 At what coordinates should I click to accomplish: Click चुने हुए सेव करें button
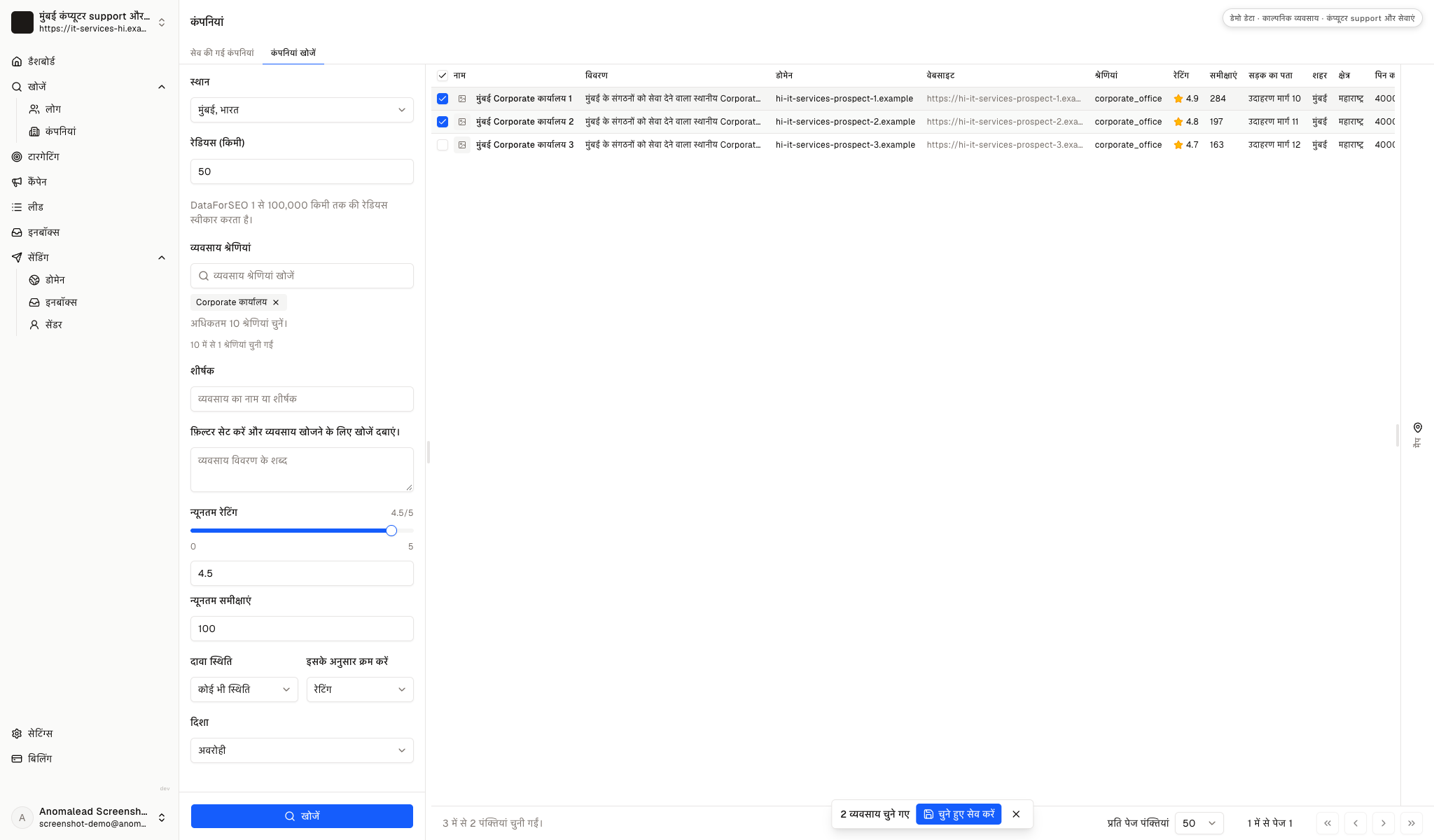pos(959,814)
